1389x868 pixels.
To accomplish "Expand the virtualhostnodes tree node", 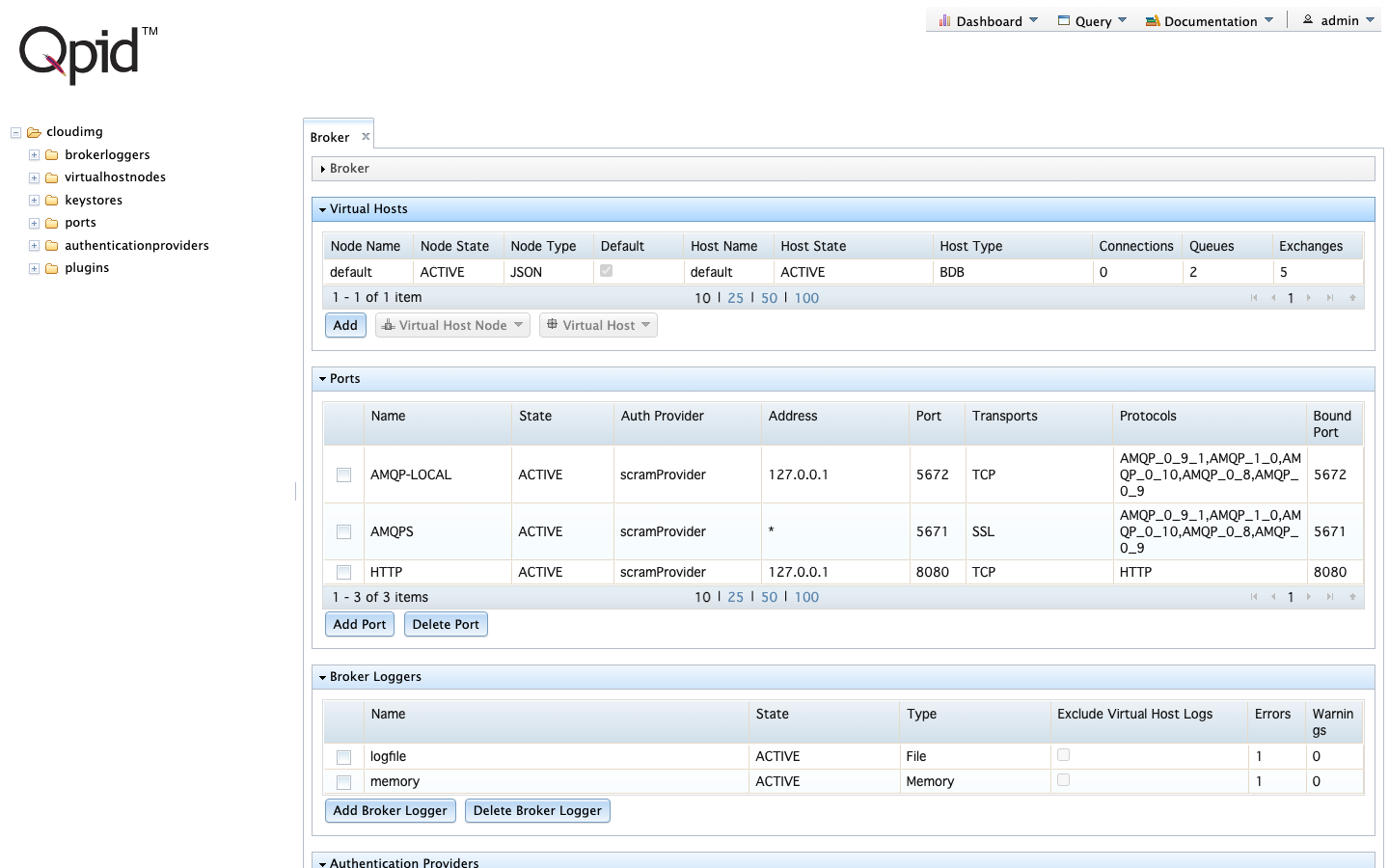I will tap(34, 178).
